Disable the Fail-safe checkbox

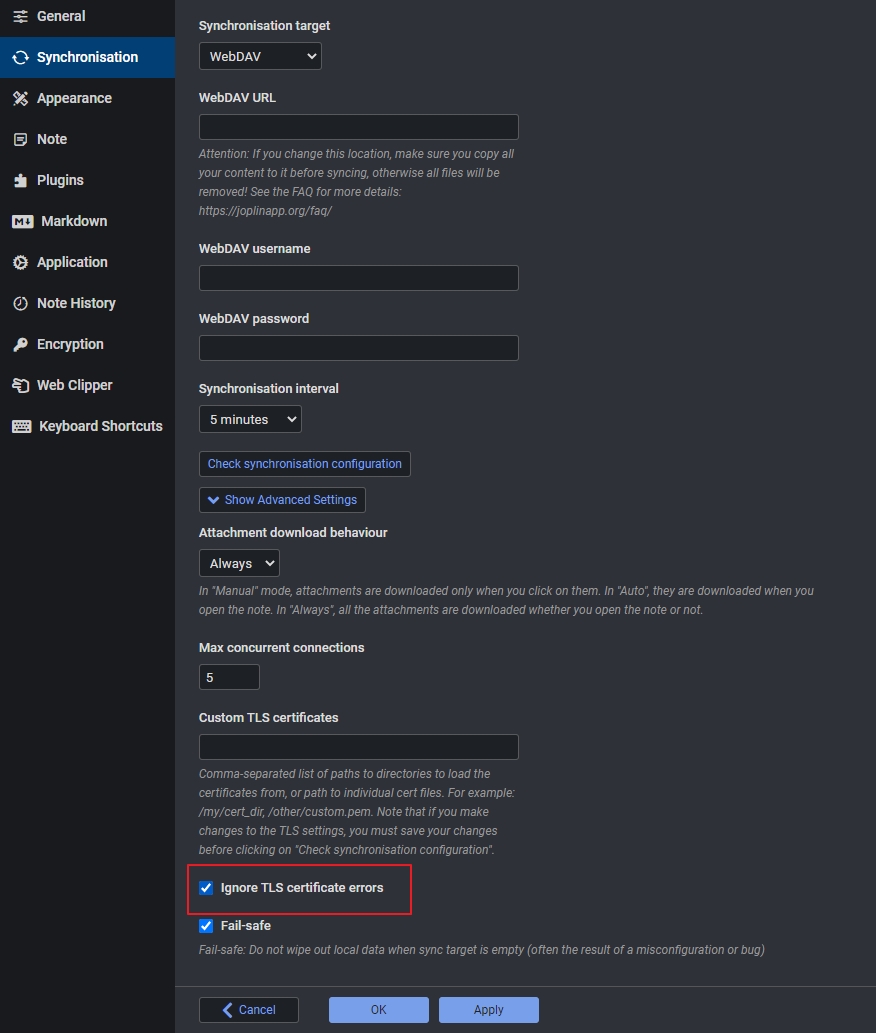(x=206, y=926)
